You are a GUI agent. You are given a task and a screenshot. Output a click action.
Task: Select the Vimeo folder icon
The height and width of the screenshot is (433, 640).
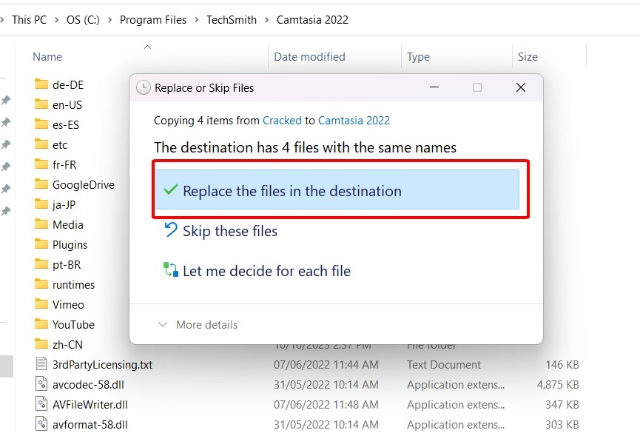point(41,304)
